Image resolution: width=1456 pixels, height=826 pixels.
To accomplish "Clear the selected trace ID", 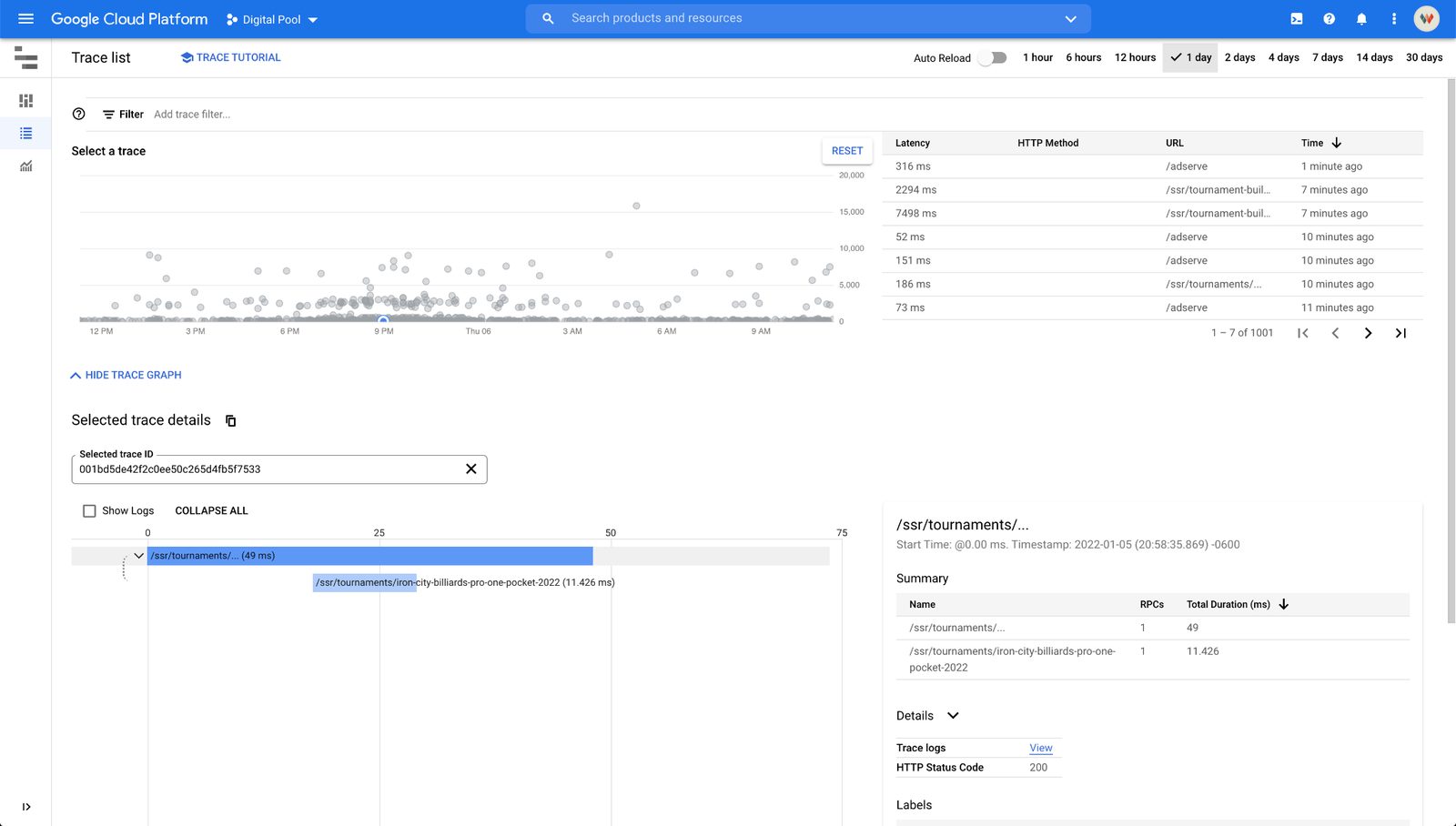I will (x=471, y=469).
